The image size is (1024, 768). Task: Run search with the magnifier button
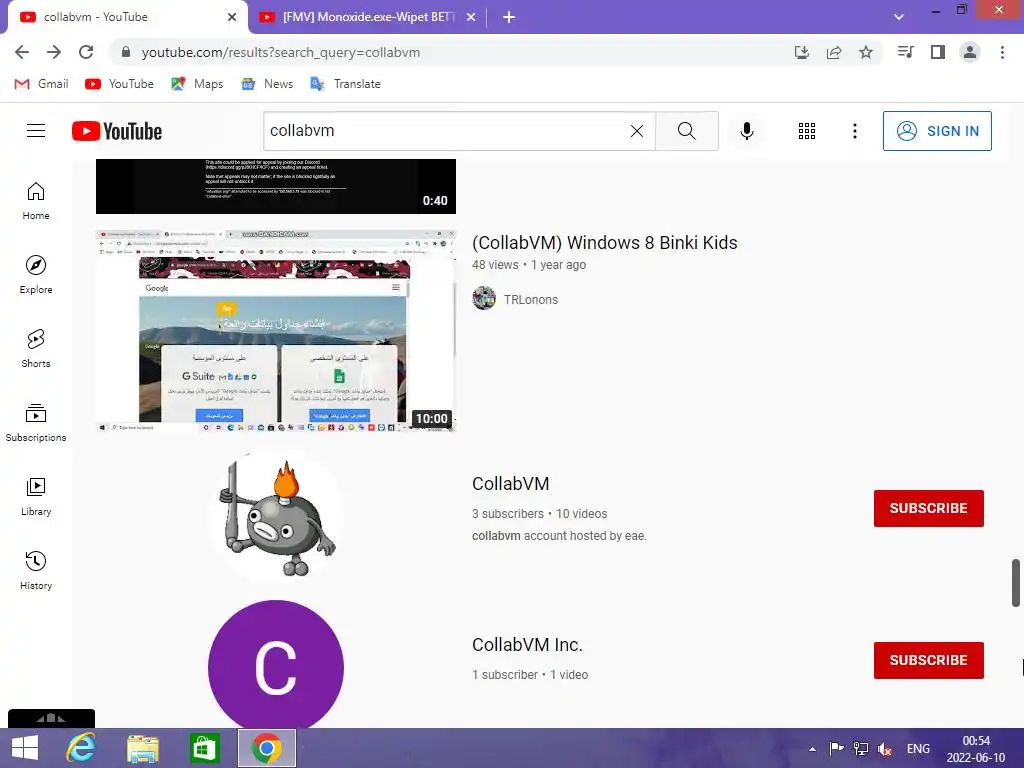coord(686,131)
